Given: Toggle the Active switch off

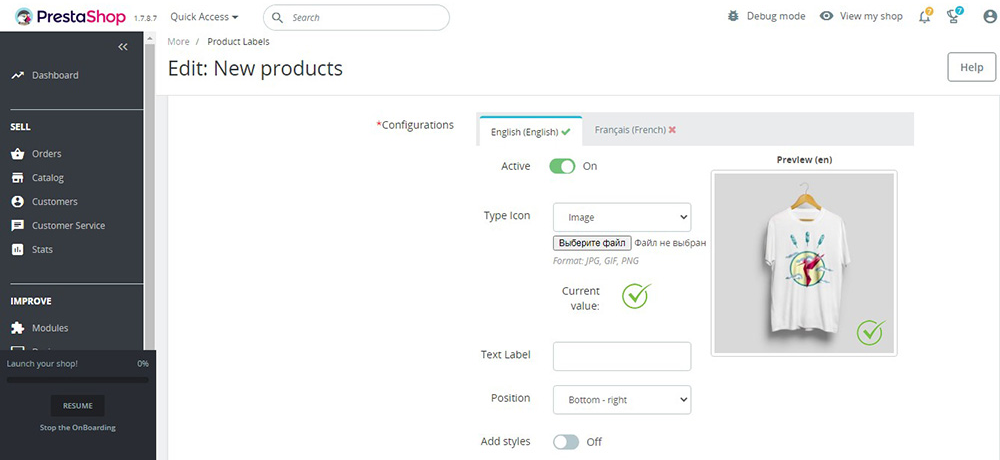Looking at the screenshot, I should click(x=562, y=166).
